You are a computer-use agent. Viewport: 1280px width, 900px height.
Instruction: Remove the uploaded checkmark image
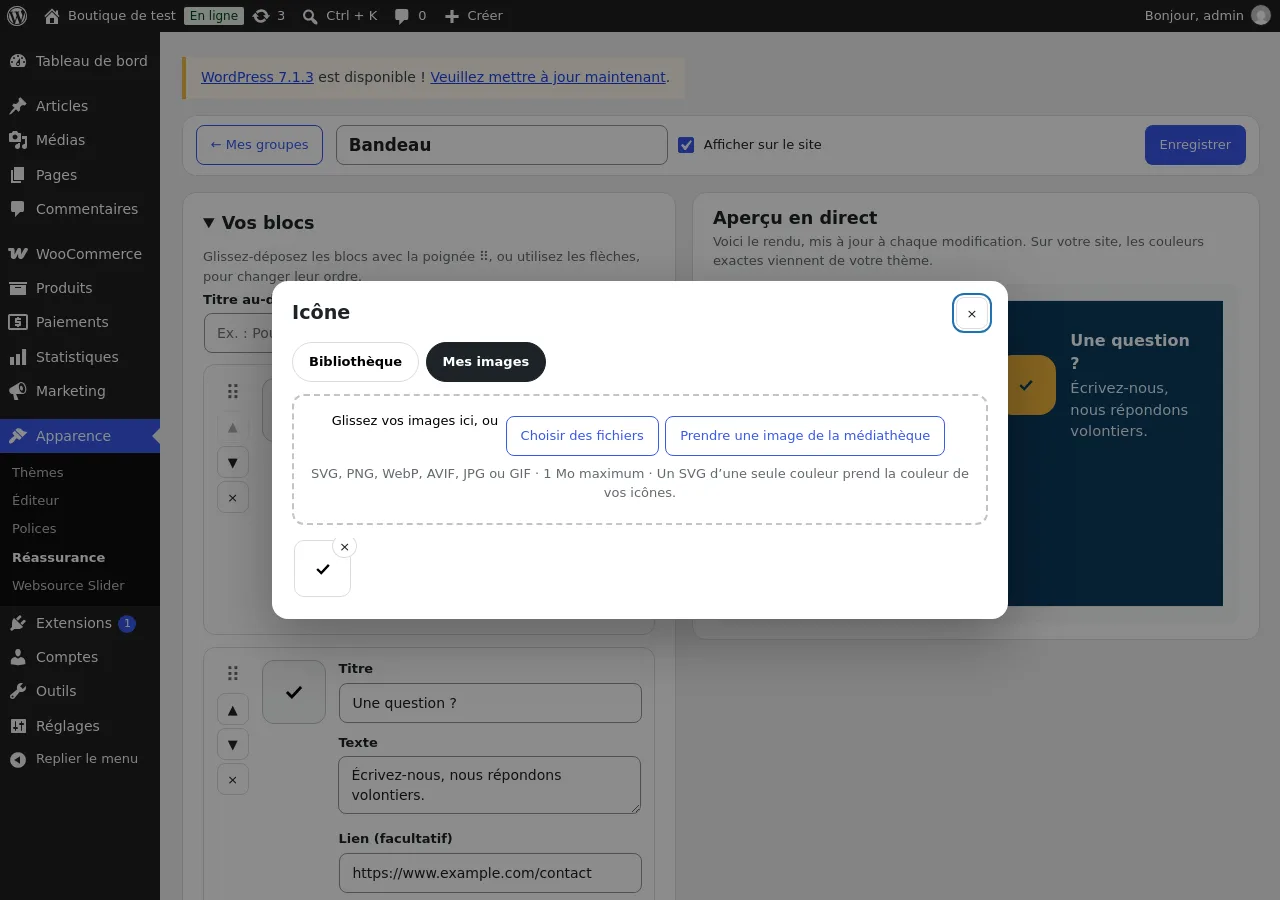point(345,547)
